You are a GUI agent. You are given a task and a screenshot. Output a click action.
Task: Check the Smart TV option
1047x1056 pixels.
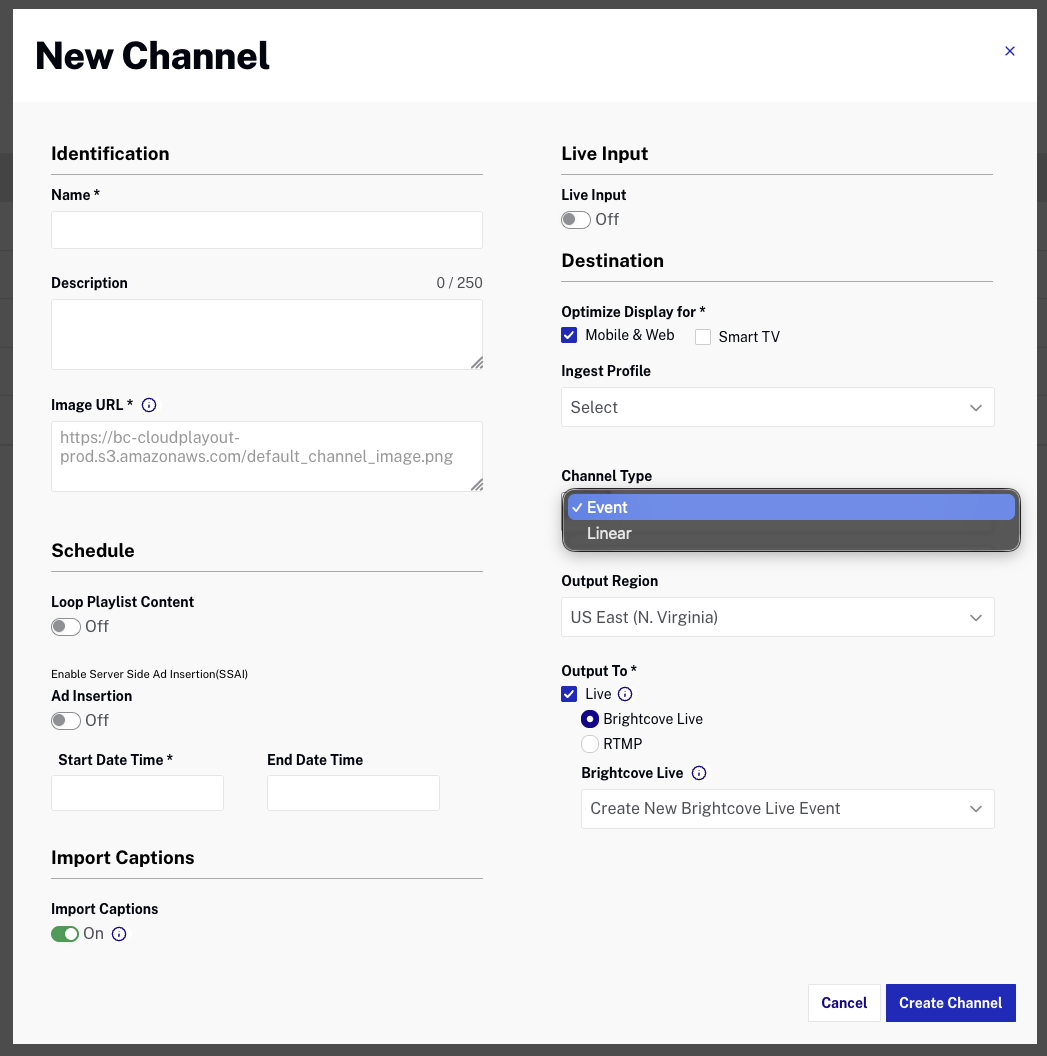703,337
